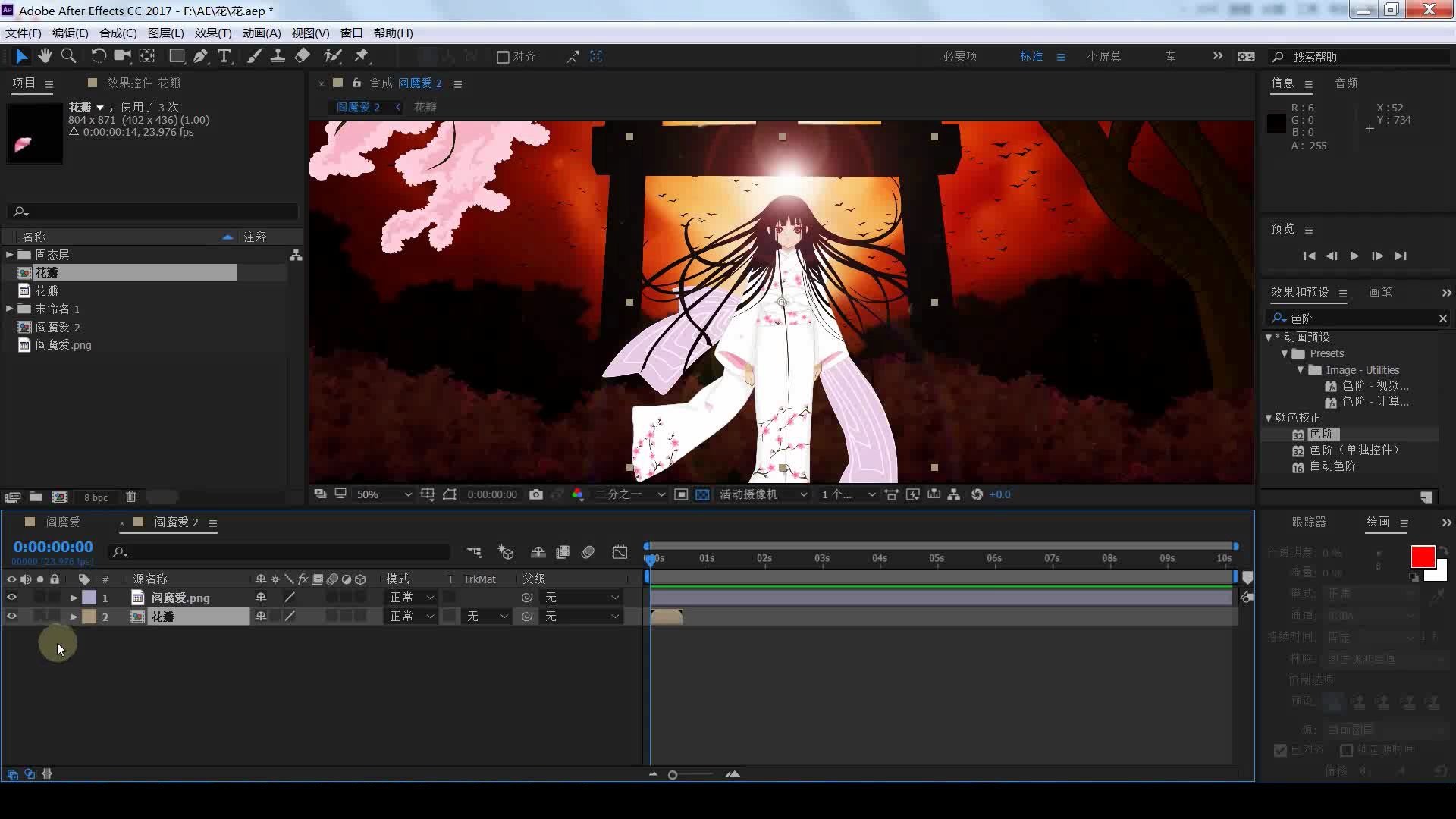Screen dimensions: 1456x819
Task: Go to first frame button
Action: [x=1309, y=256]
